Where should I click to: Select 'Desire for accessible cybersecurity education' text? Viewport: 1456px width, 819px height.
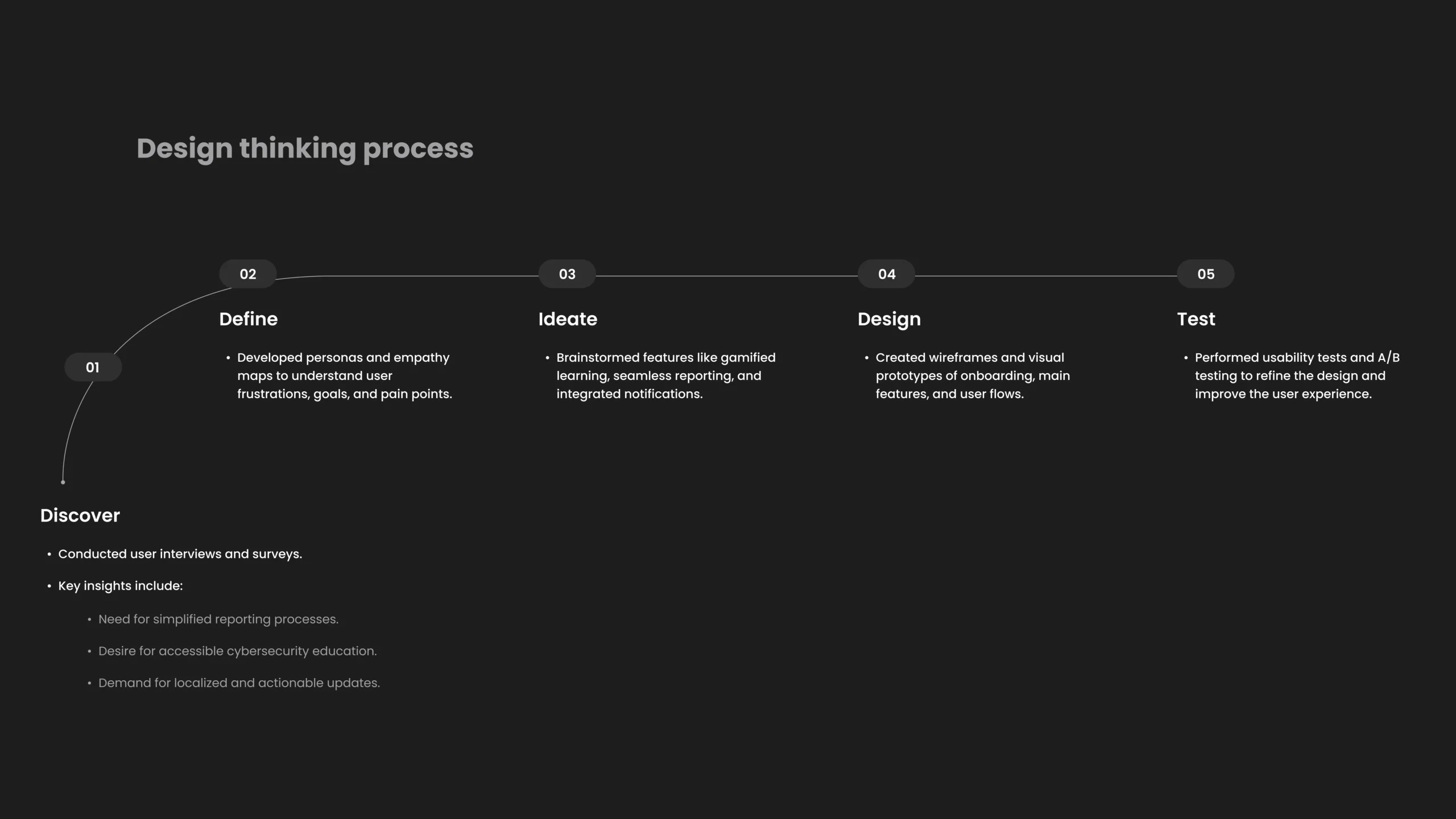(238, 651)
